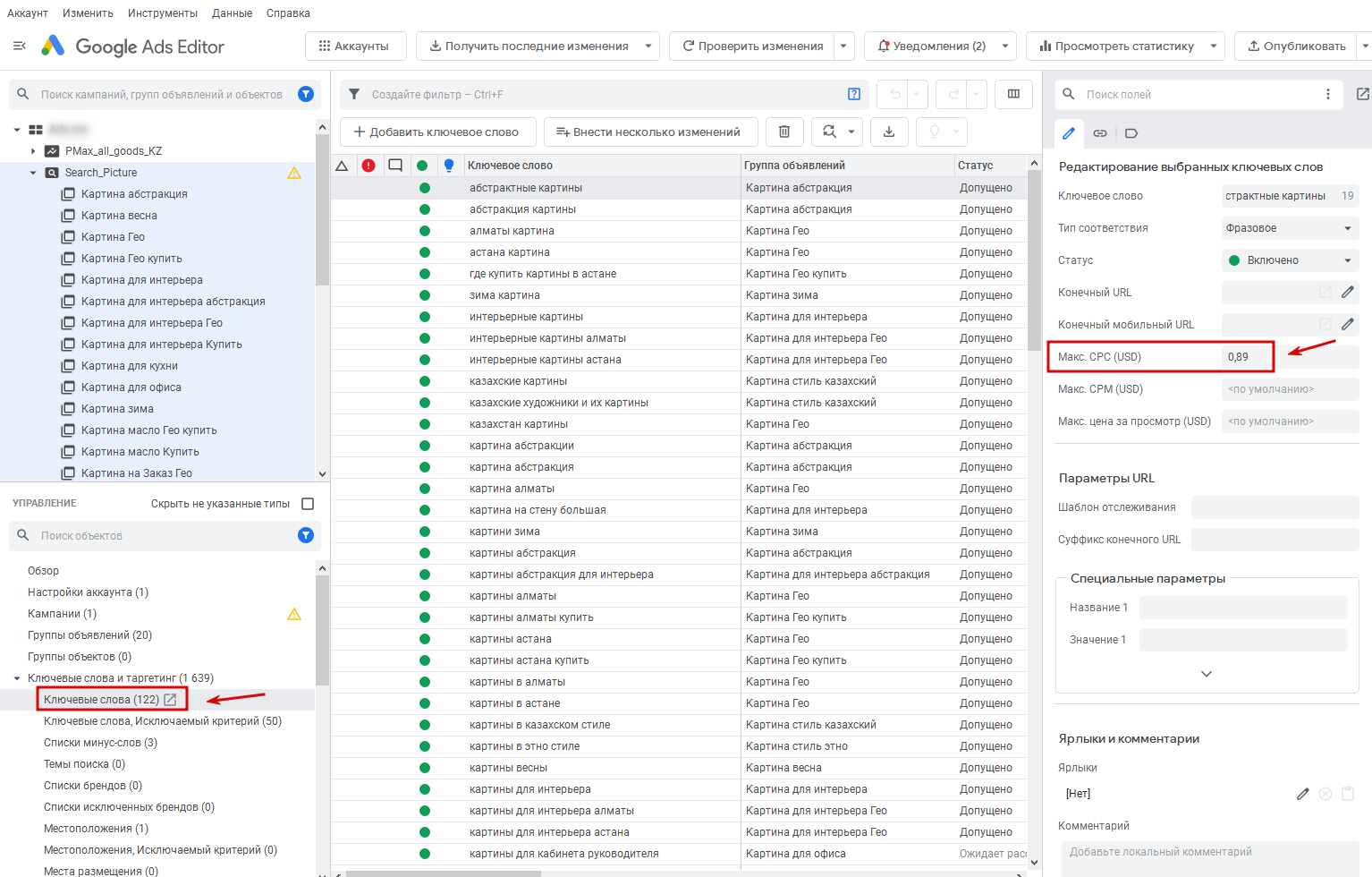Screen dimensions: 1372x877
Task: Click pencil icon next to Конечный URL
Action: point(1347,292)
